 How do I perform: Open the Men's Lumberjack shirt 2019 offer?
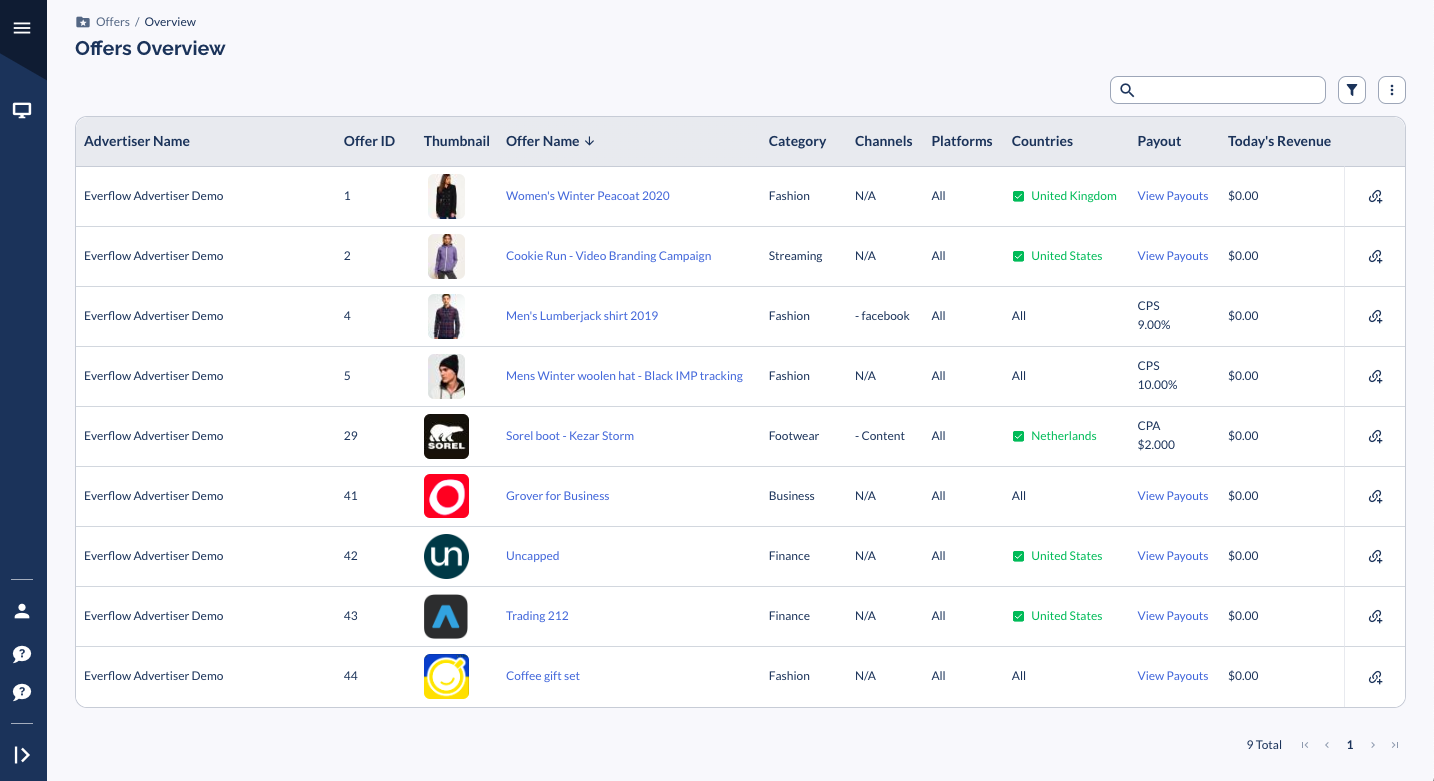[582, 316]
